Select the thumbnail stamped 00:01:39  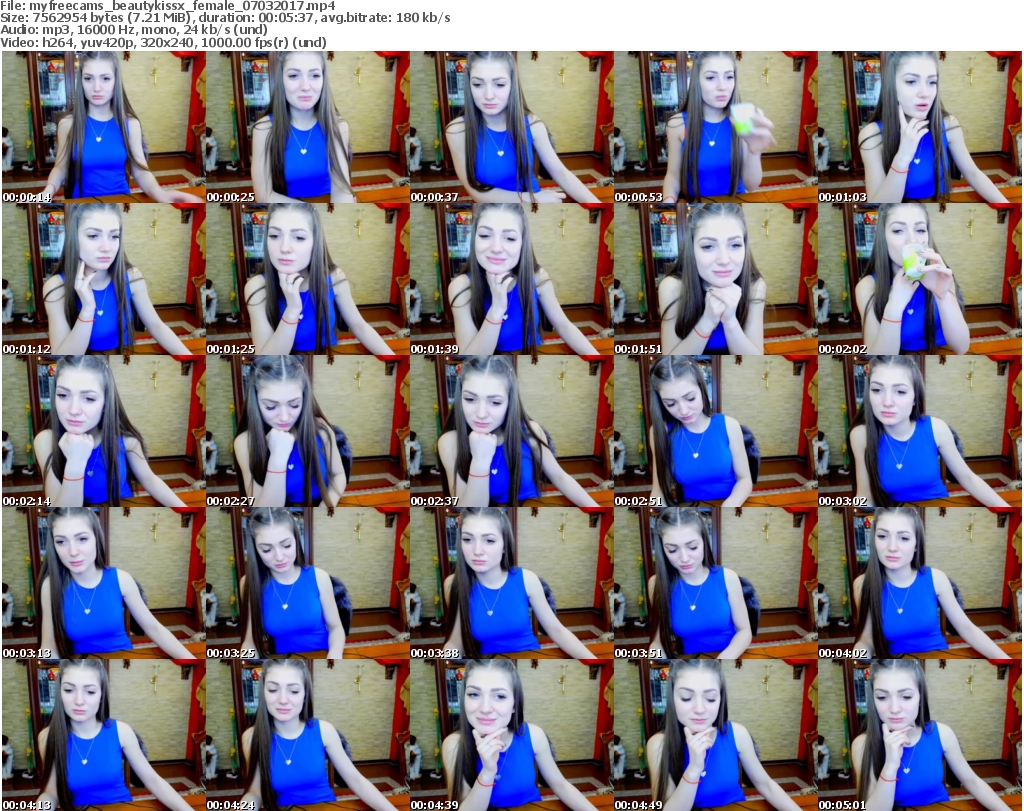pos(511,279)
